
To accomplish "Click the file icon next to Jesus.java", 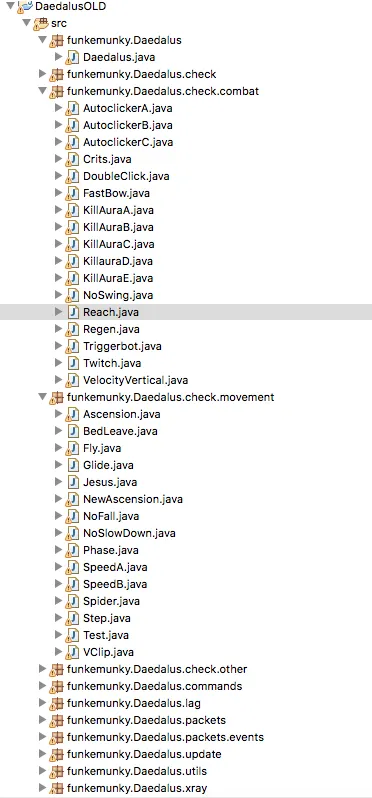I will (73, 482).
